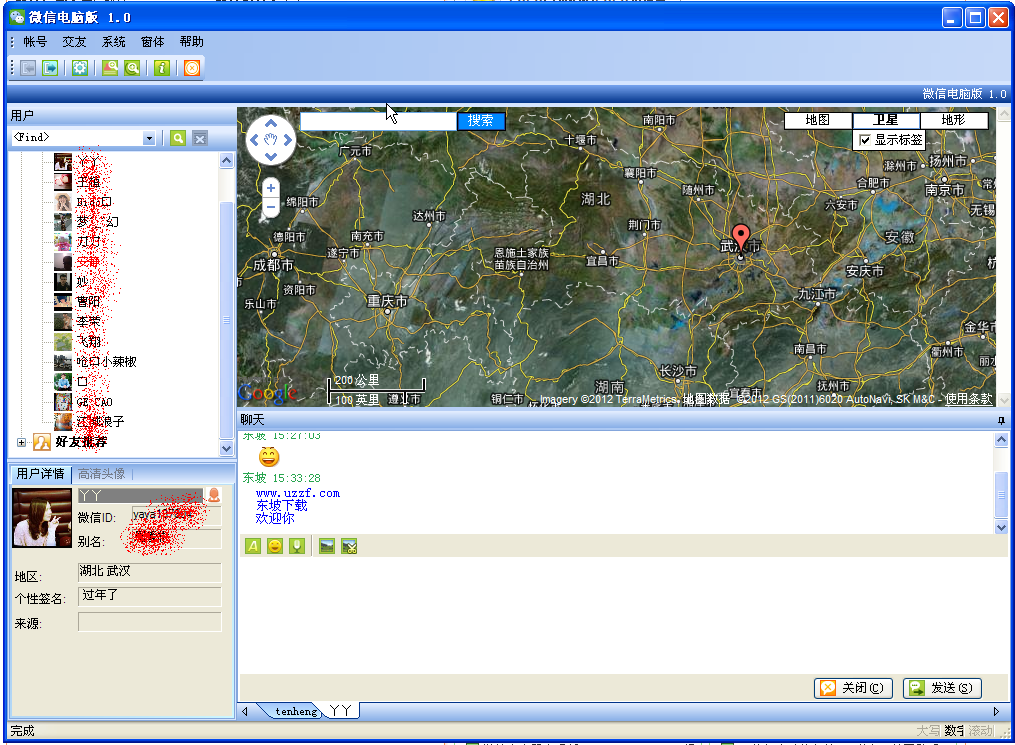1015x745 pixels.
Task: Switch to the 用户详情 tab
Action: (x=40, y=474)
